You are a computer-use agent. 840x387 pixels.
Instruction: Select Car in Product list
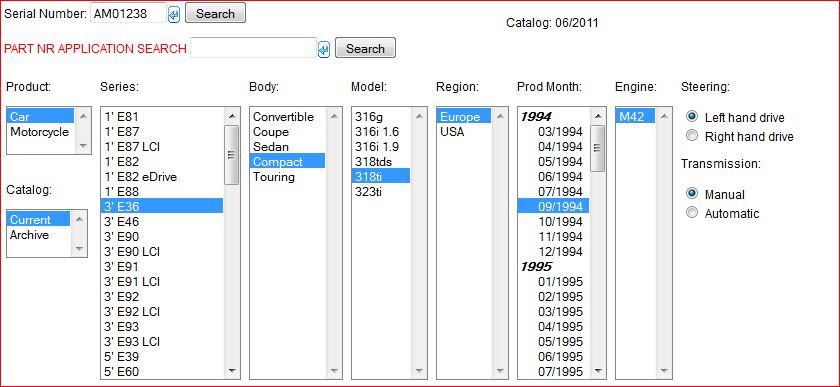tap(41, 116)
